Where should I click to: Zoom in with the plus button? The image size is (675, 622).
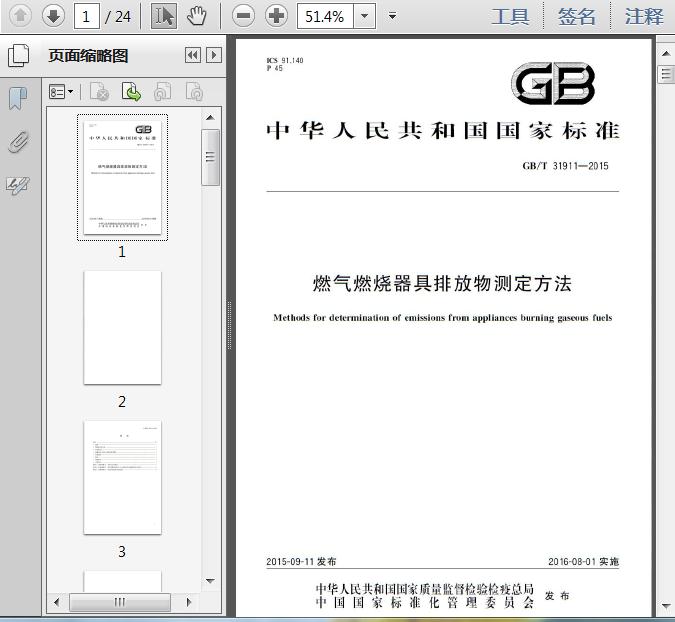276,16
